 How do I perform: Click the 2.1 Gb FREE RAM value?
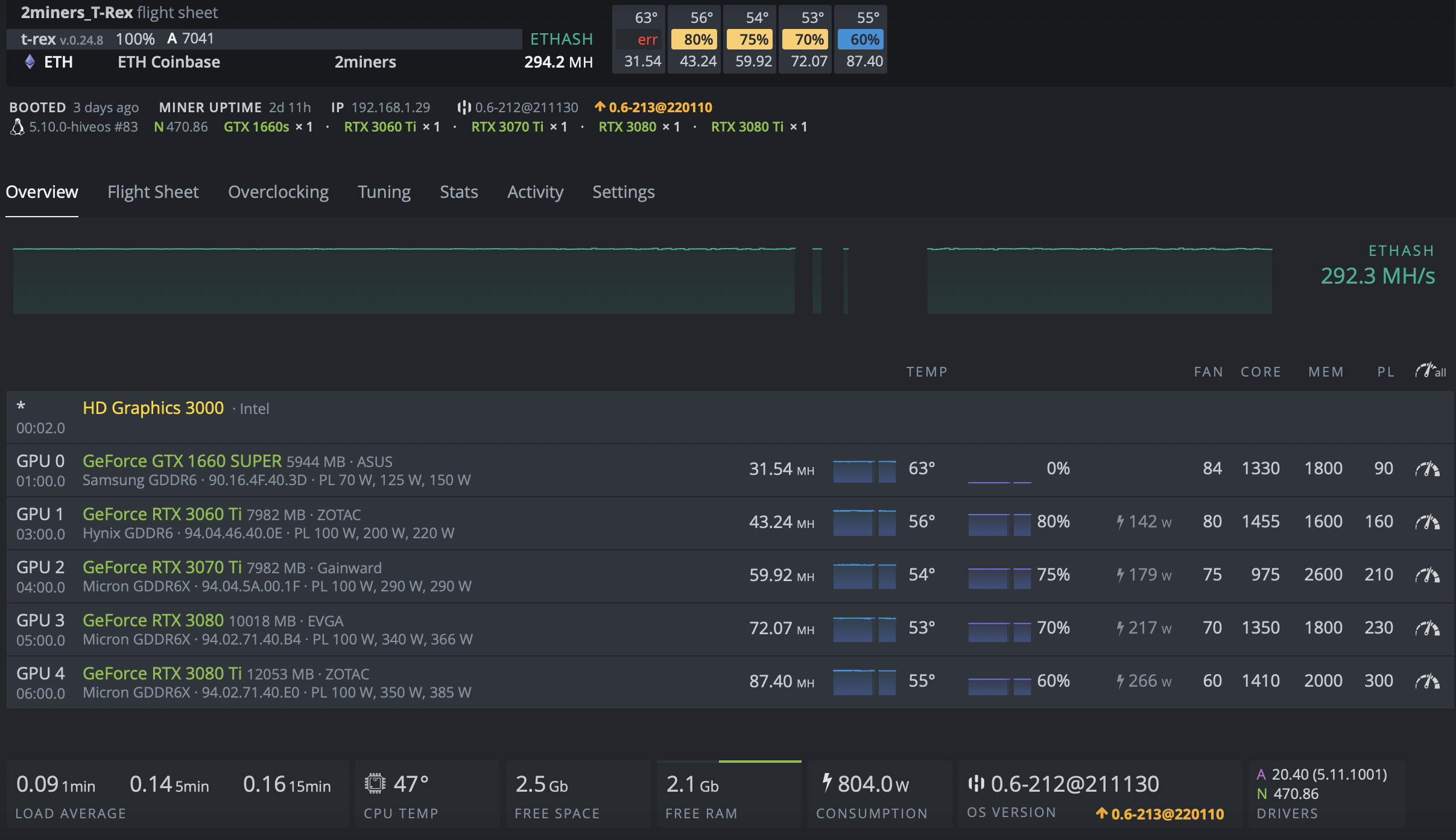692,784
